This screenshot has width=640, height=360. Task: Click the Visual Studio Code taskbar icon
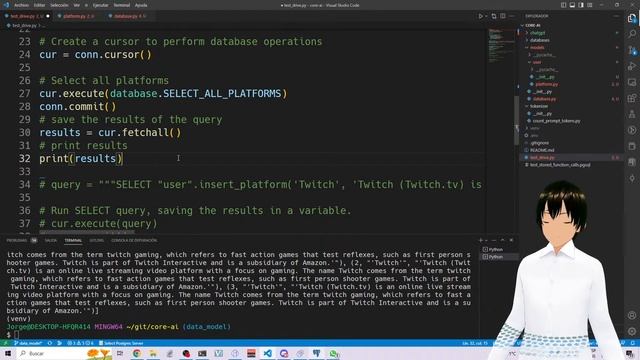point(267,353)
